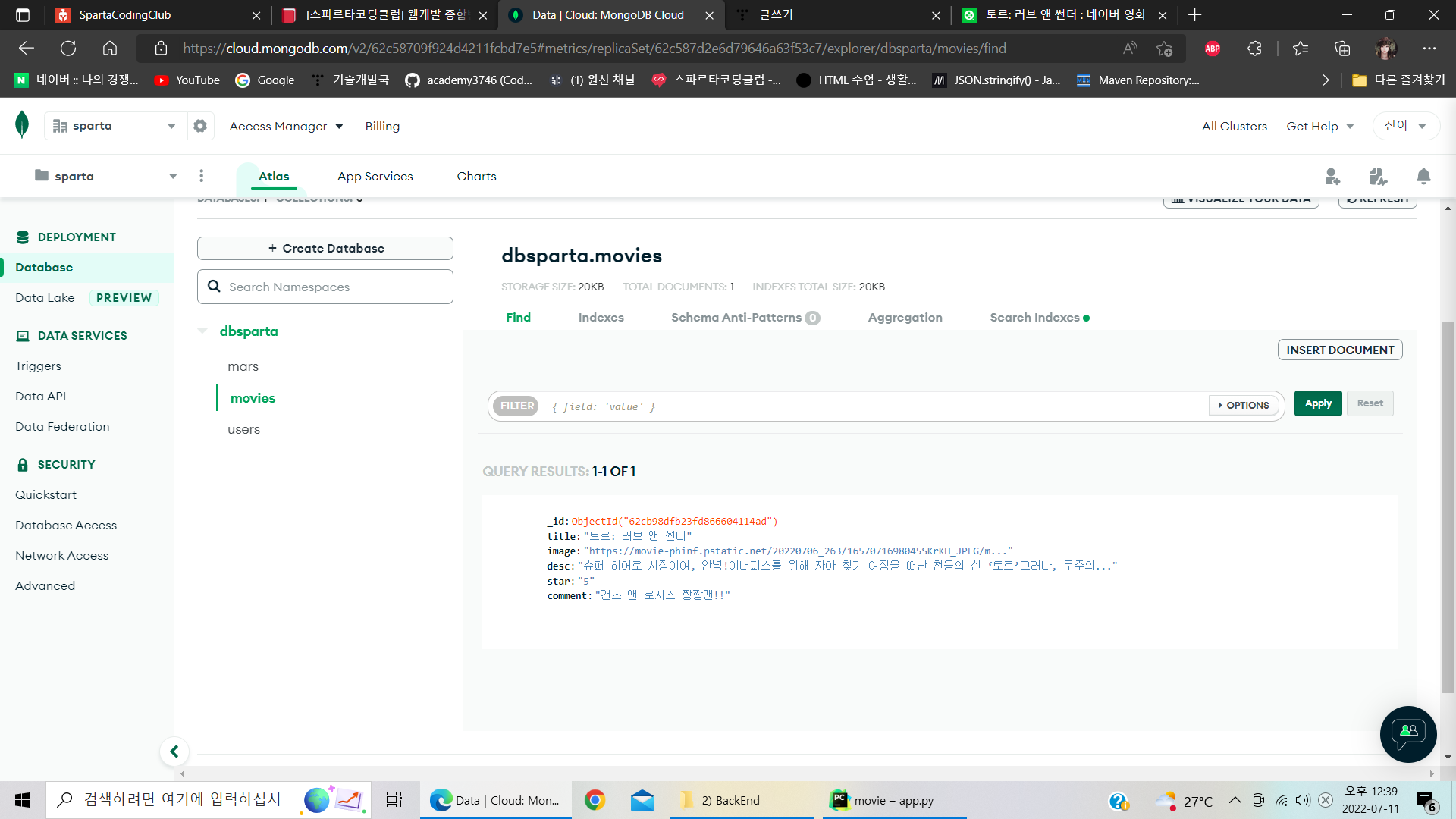Open the Access Manager dropdown
Image resolution: width=1456 pixels, height=819 pixels.
tap(286, 127)
